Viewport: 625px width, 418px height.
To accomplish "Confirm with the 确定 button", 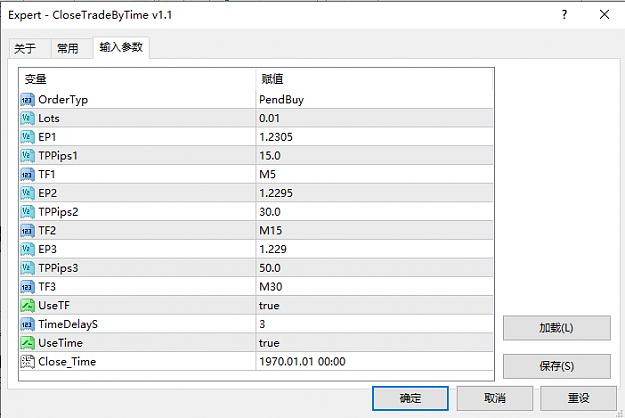I will pyautogui.click(x=410, y=398).
